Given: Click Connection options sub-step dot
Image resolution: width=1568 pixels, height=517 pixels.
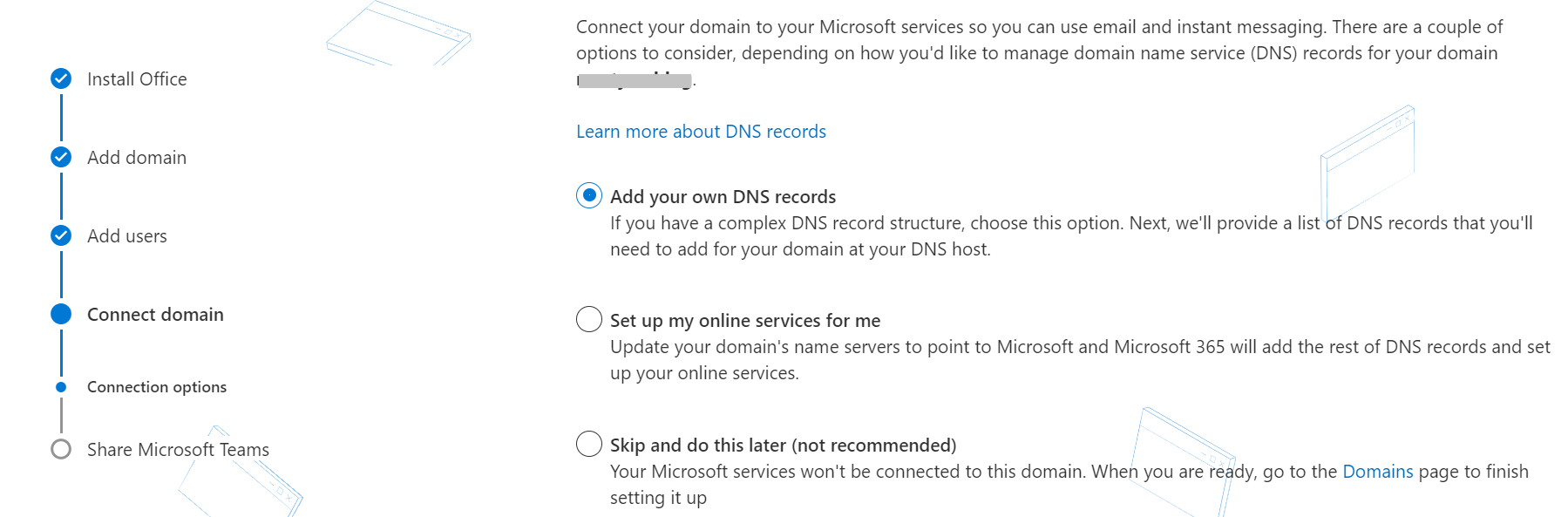Looking at the screenshot, I should point(61,387).
